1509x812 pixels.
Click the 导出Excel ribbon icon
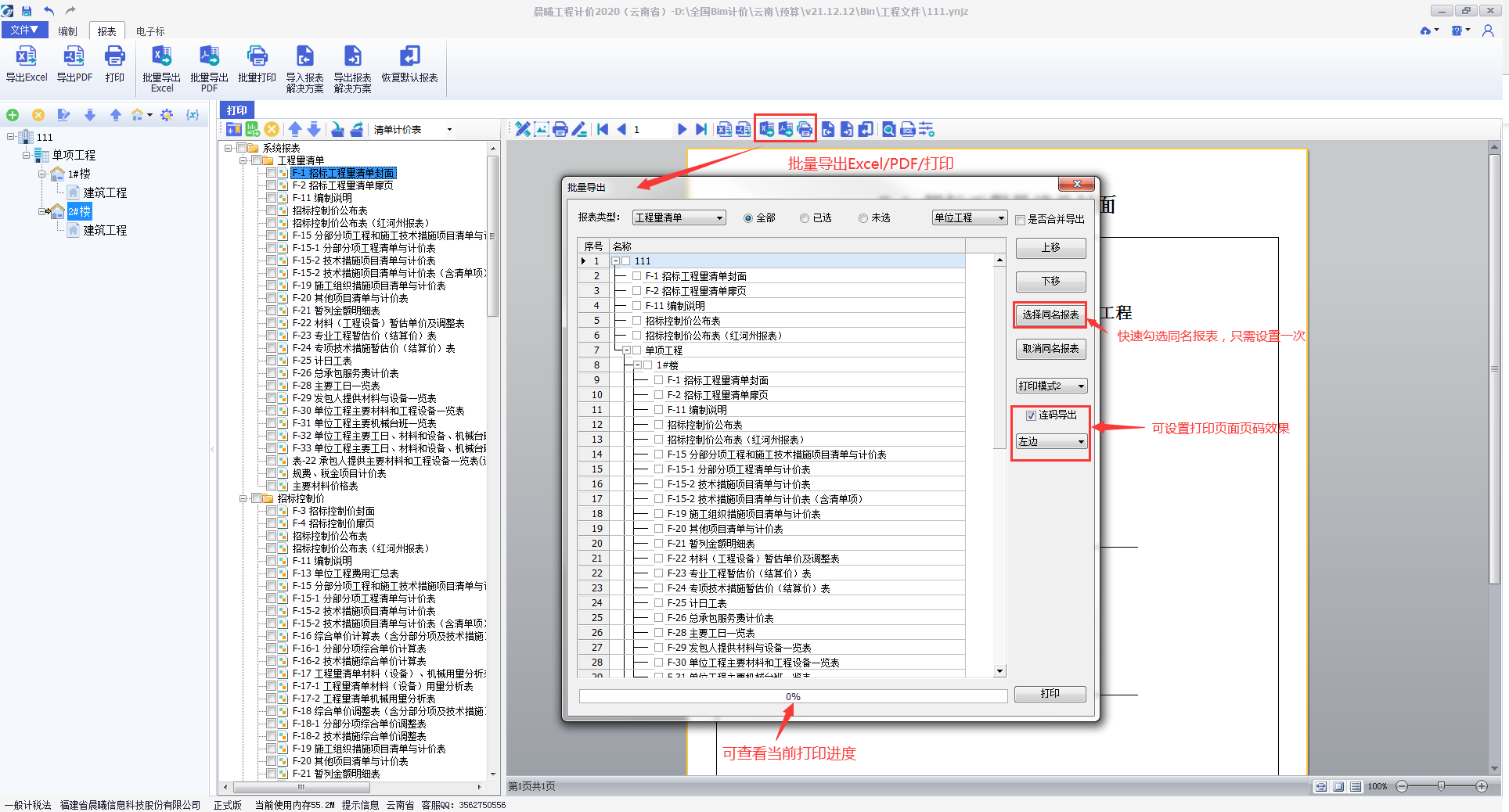click(x=27, y=63)
